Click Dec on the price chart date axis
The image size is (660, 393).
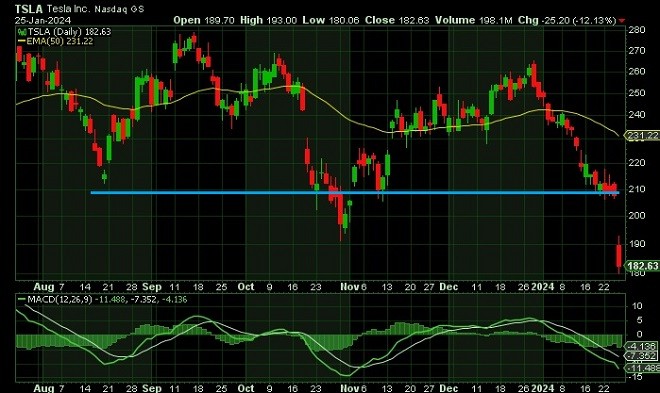point(448,287)
